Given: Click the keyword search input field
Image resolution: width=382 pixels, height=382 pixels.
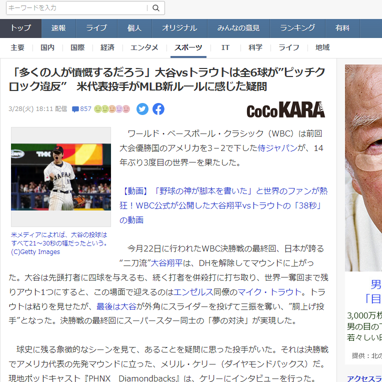Looking at the screenshot, I should pos(77,8).
